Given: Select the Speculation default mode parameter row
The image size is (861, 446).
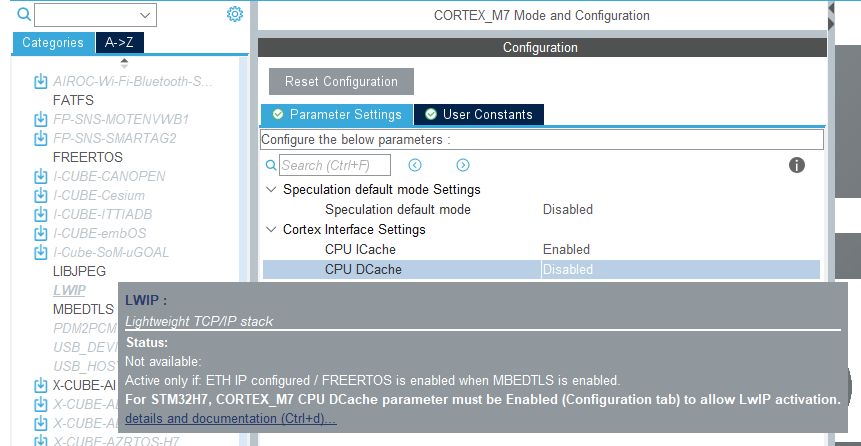Looking at the screenshot, I should (541, 209).
